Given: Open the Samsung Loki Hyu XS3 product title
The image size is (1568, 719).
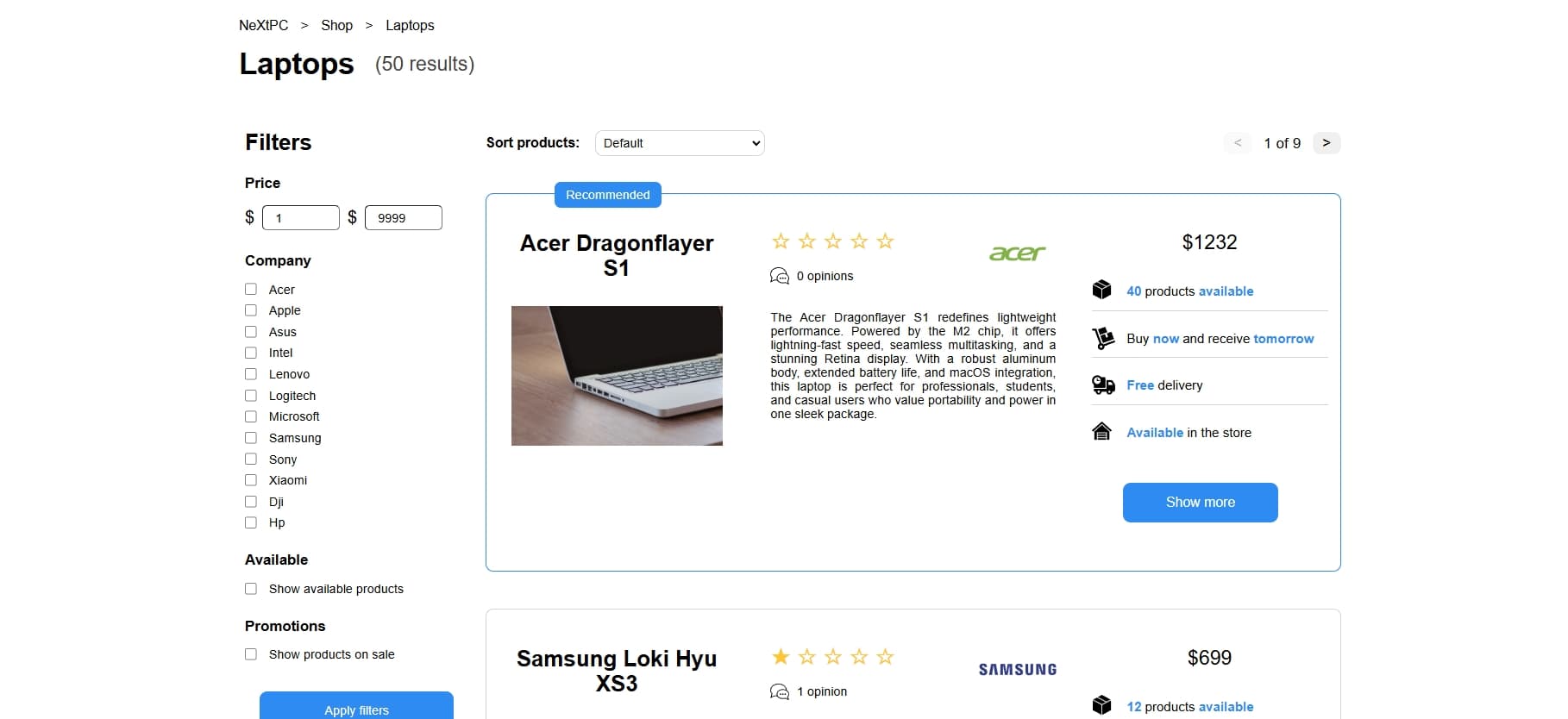Looking at the screenshot, I should (617, 671).
